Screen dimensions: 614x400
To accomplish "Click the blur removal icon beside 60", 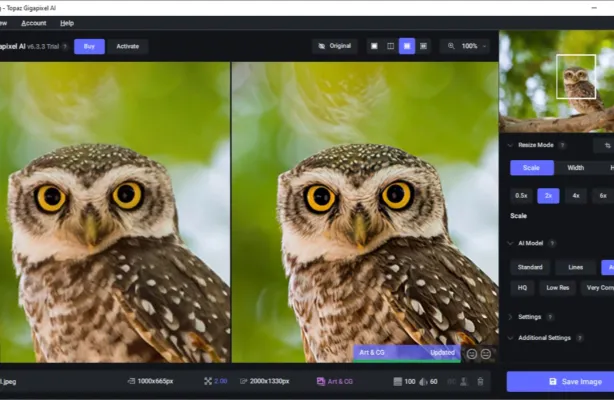I will 423,382.
